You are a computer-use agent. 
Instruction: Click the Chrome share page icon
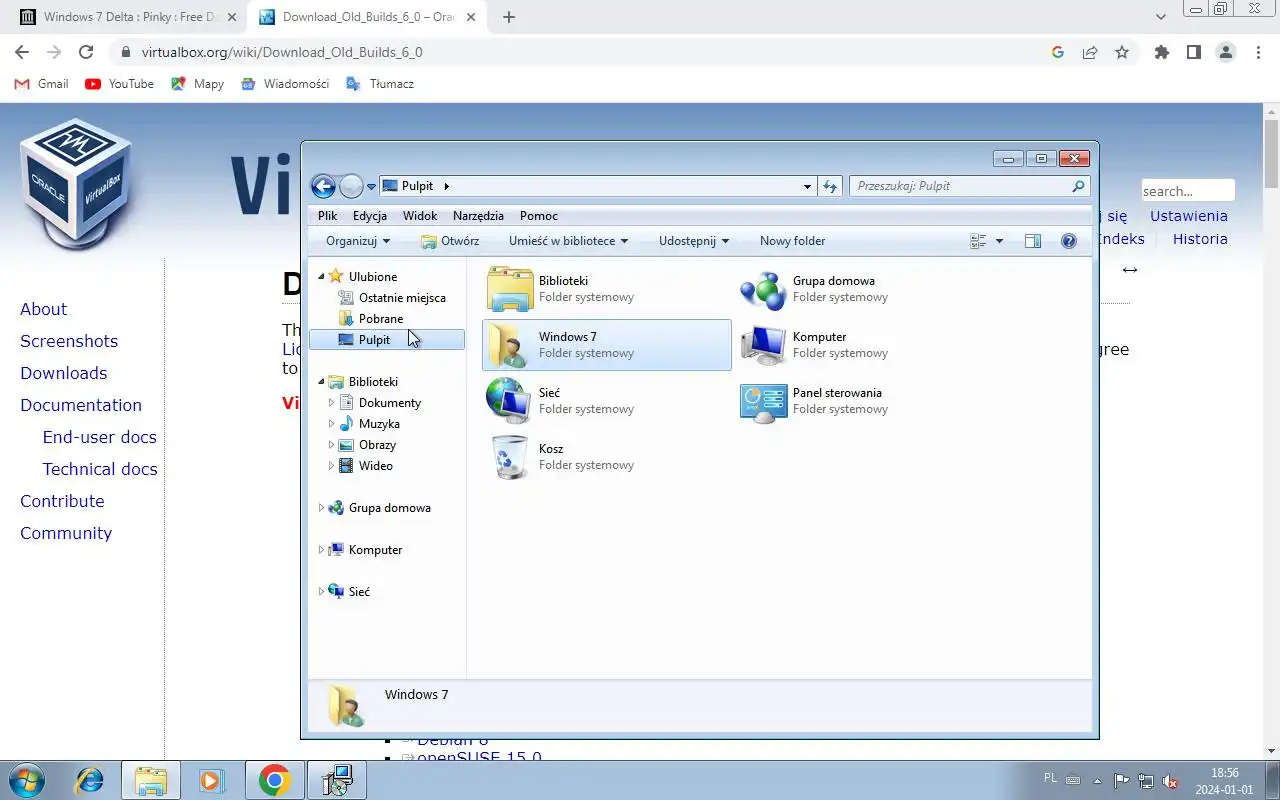(1090, 52)
